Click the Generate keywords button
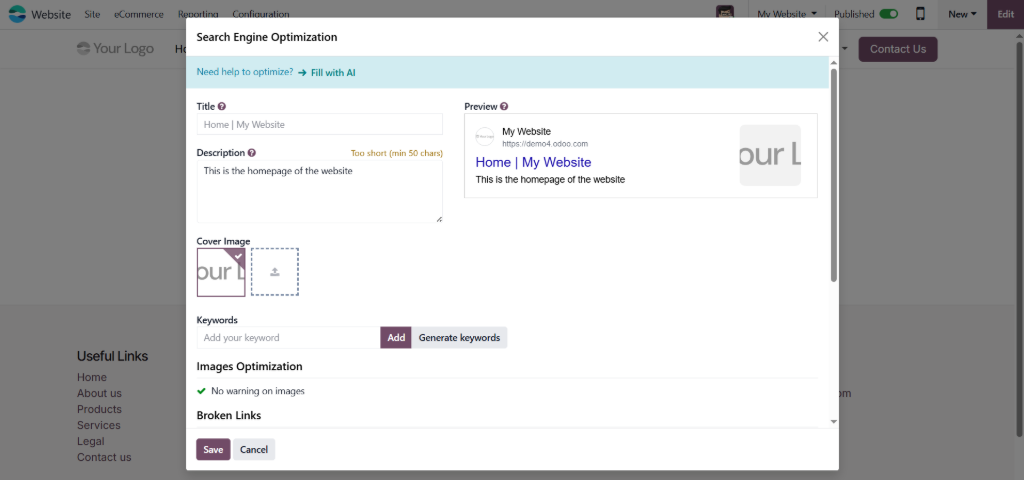1024x480 pixels. (x=459, y=338)
